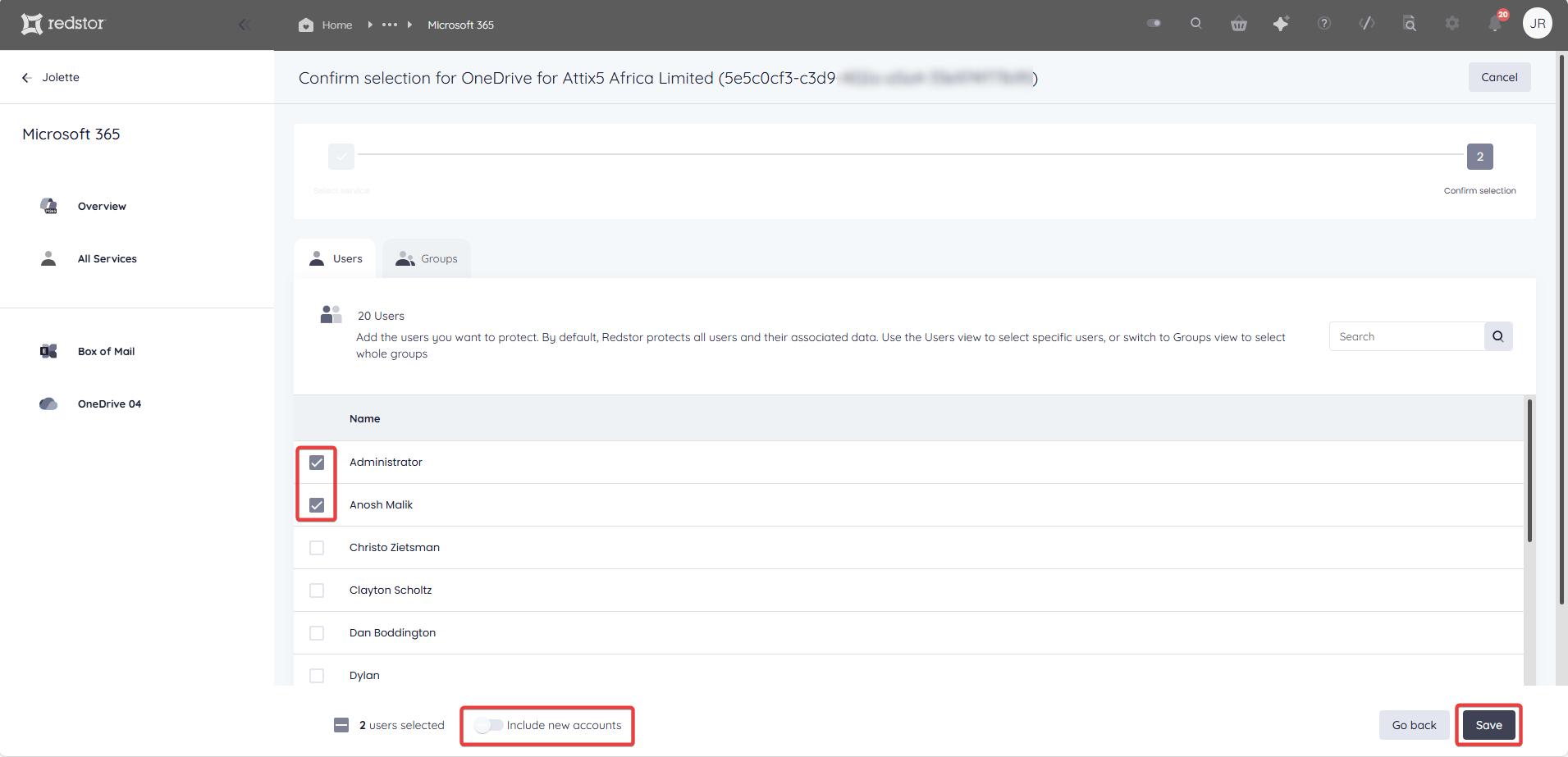1568x757 pixels.
Task: Click the Anosh Malik name text
Action: click(x=381, y=504)
